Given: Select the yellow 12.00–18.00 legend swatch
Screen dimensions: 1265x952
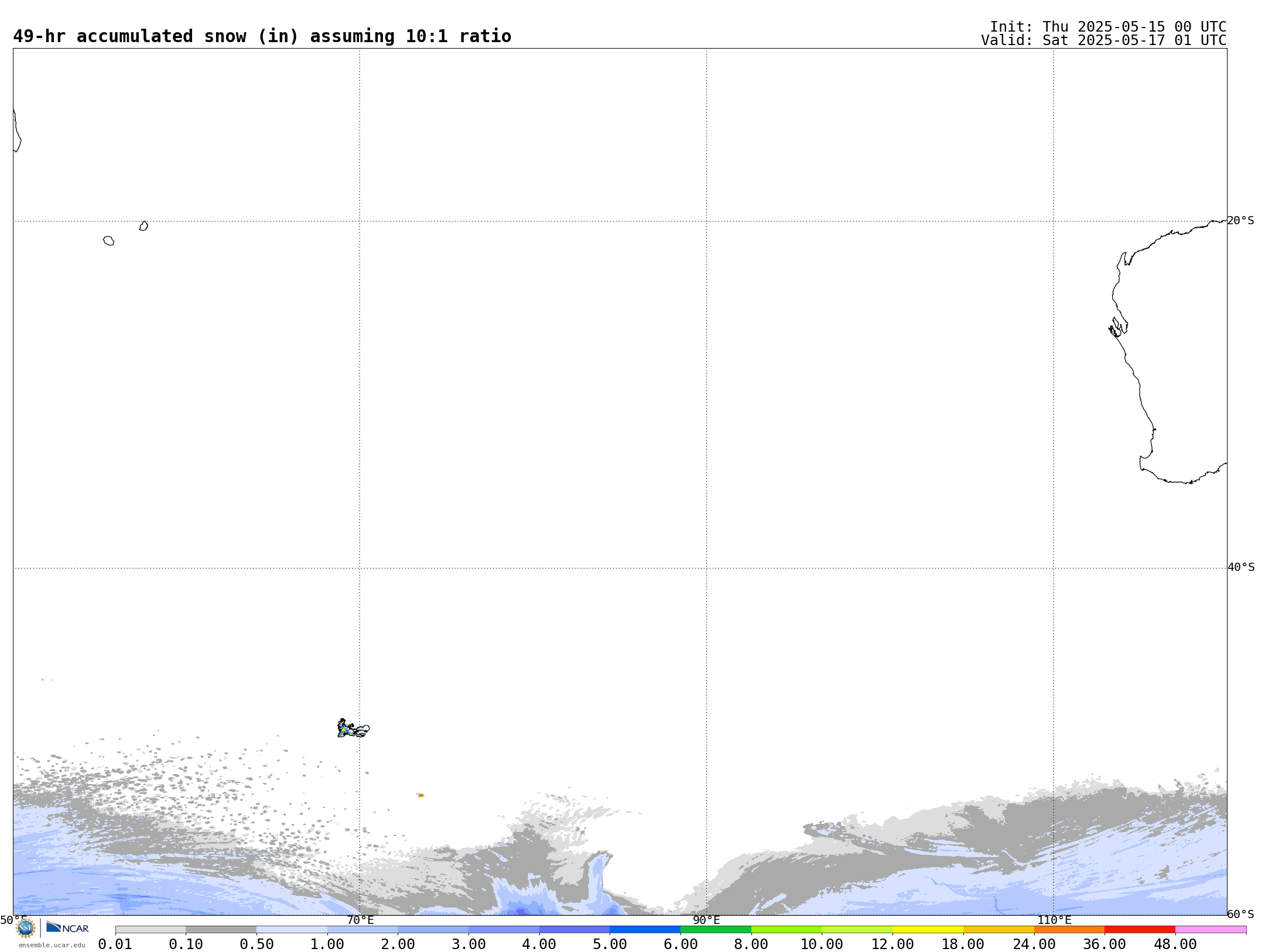Looking at the screenshot, I should click(x=928, y=930).
